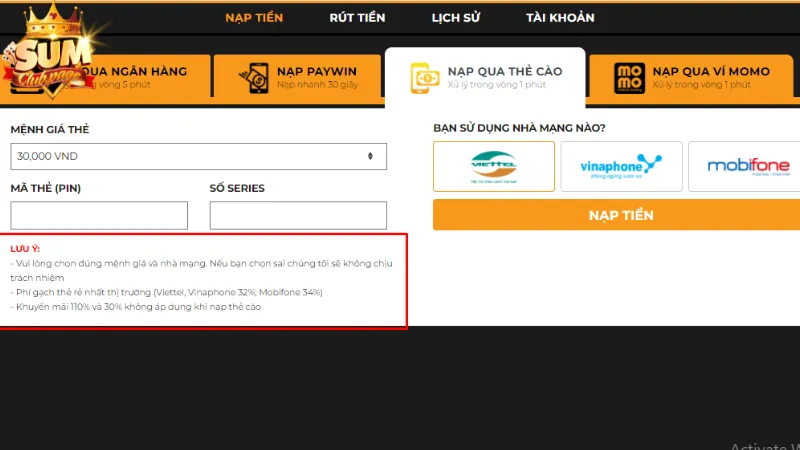
Task: Click the scratch card deposit icon
Action: [x=426, y=77]
